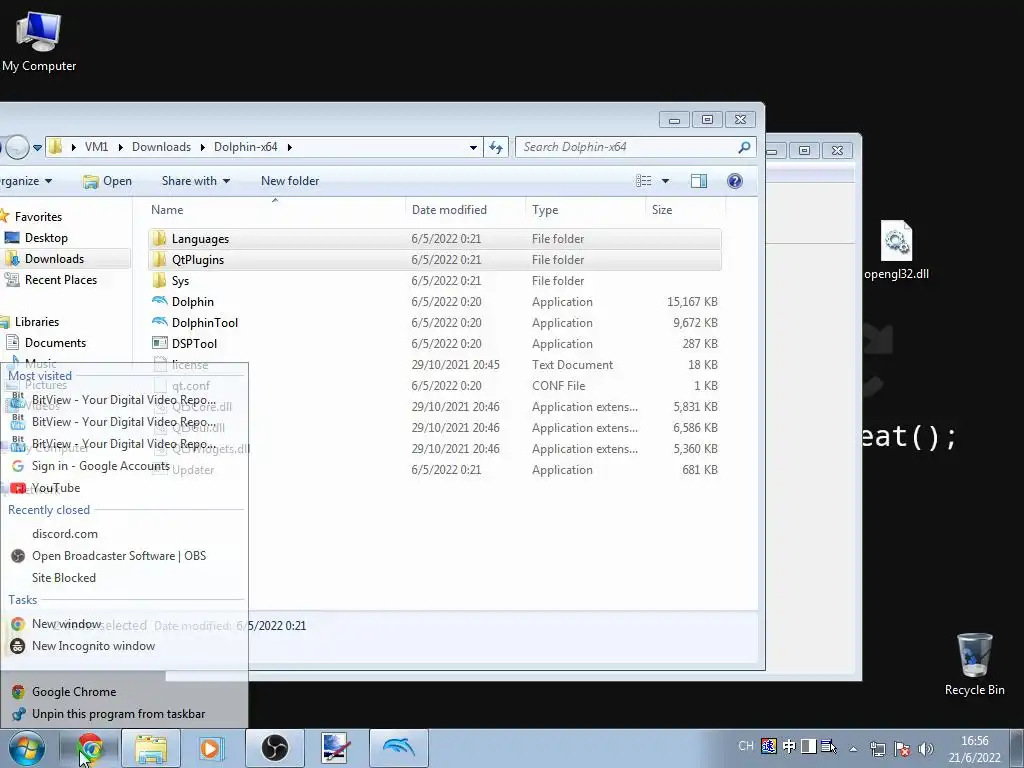Select the opengl32.dll file on desktop

[896, 250]
